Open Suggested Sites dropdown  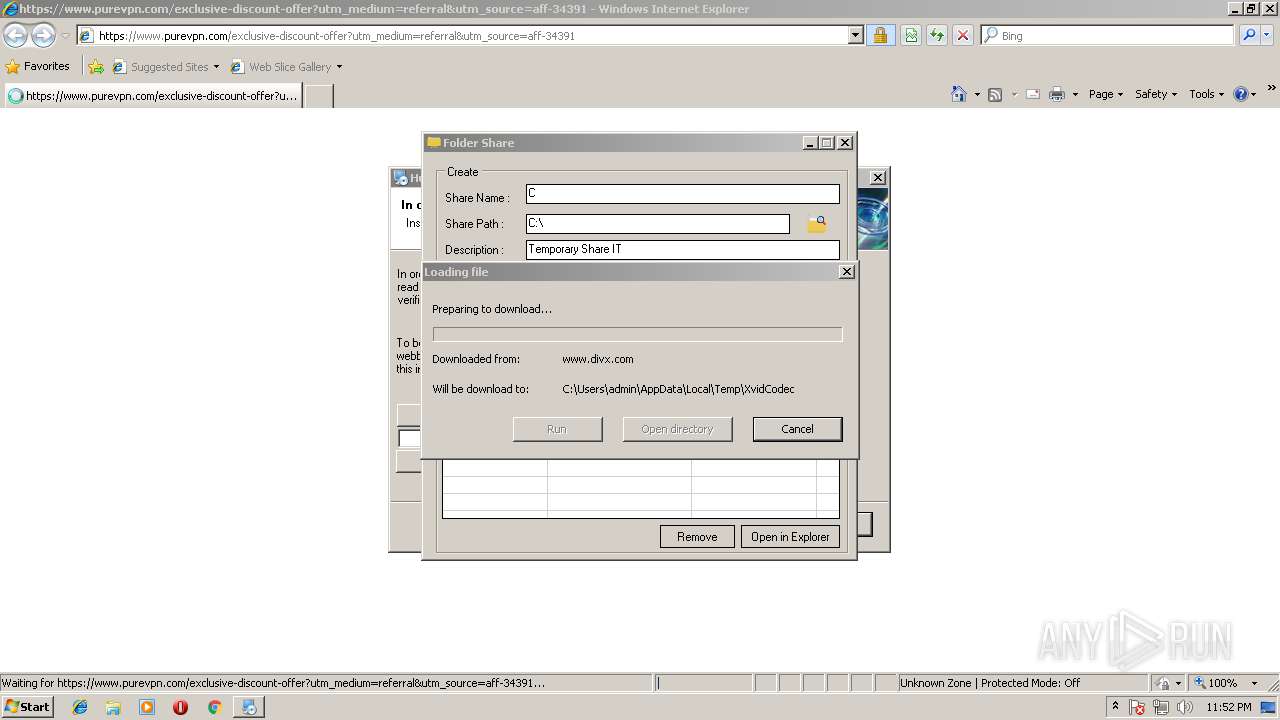tap(166, 67)
